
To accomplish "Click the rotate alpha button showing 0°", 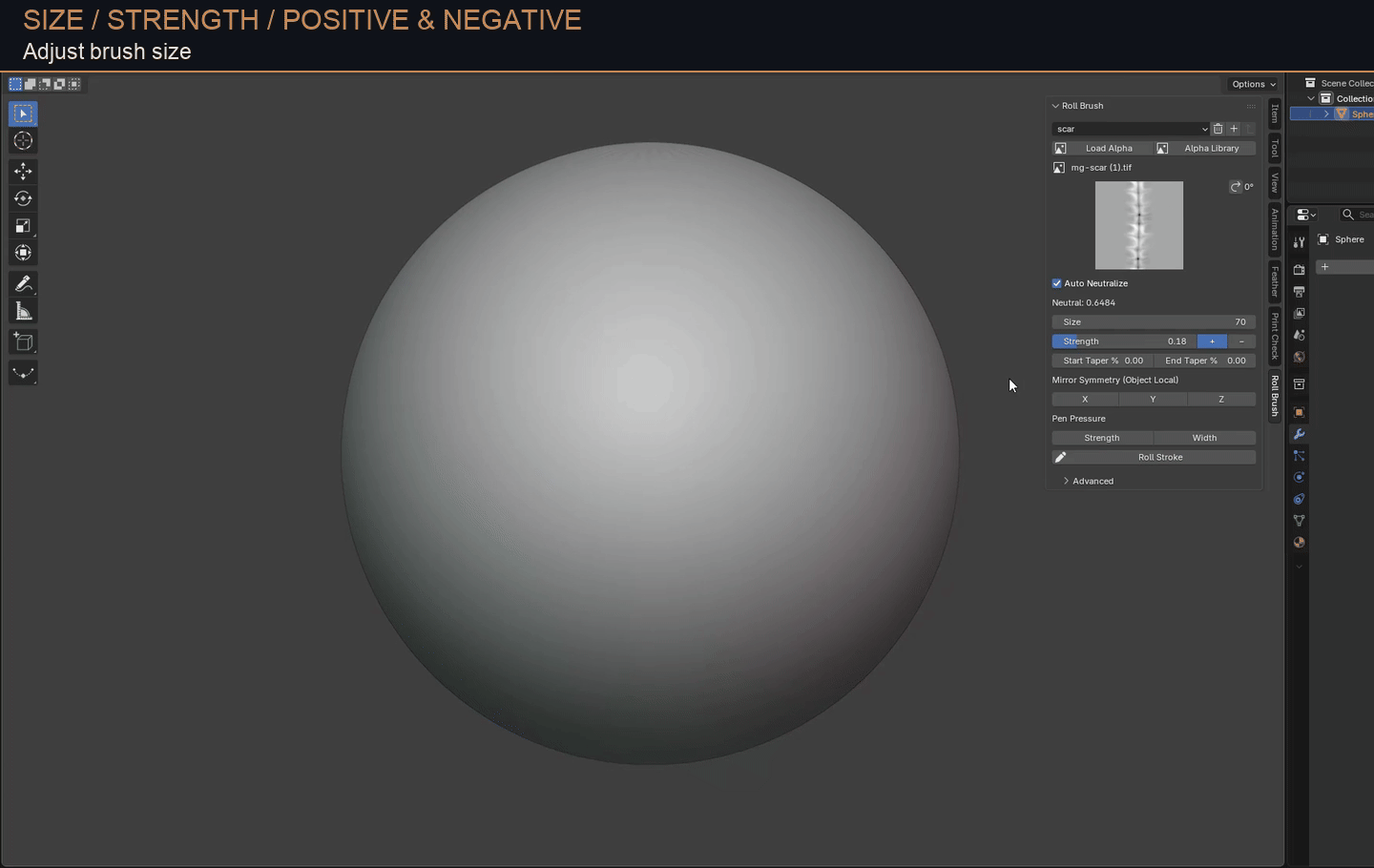I will [x=1241, y=187].
